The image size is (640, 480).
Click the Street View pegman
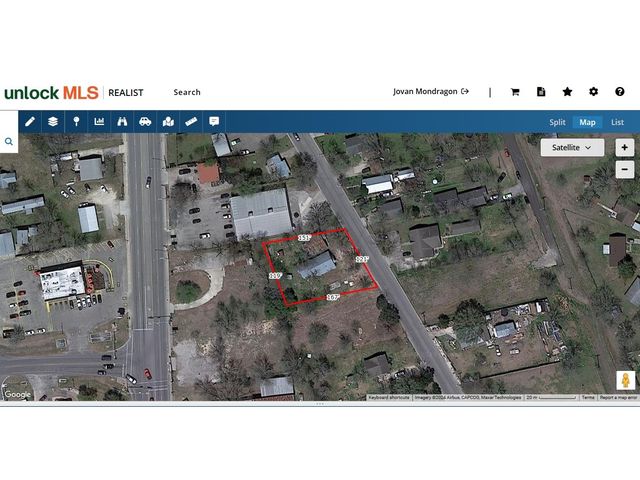click(x=626, y=380)
